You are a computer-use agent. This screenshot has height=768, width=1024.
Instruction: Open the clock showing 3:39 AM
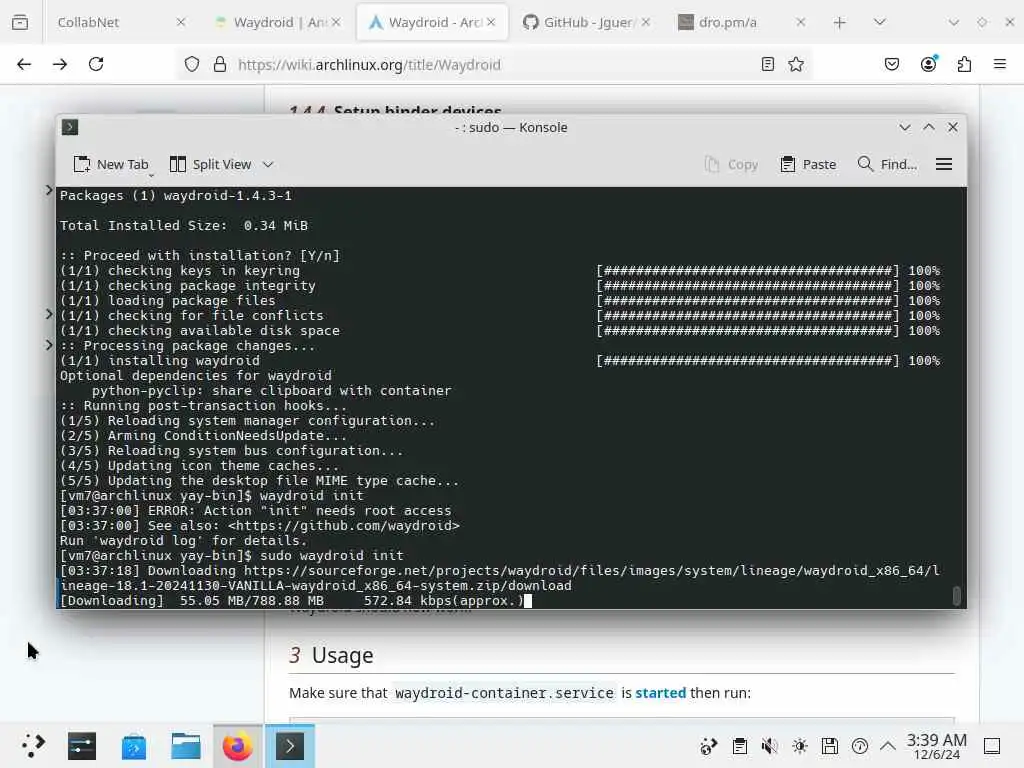[x=936, y=746]
